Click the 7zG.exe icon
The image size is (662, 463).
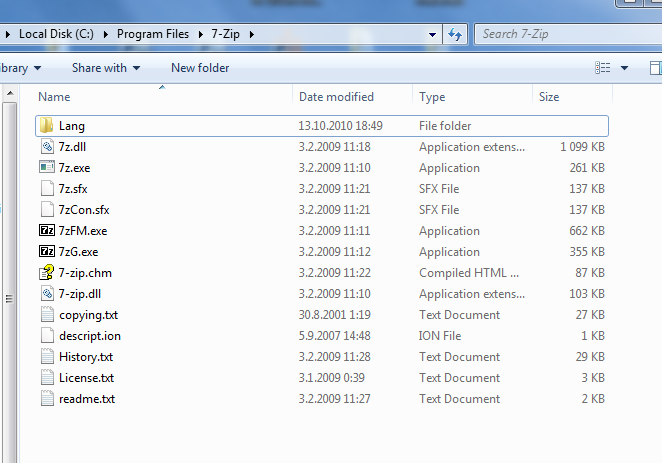point(47,252)
